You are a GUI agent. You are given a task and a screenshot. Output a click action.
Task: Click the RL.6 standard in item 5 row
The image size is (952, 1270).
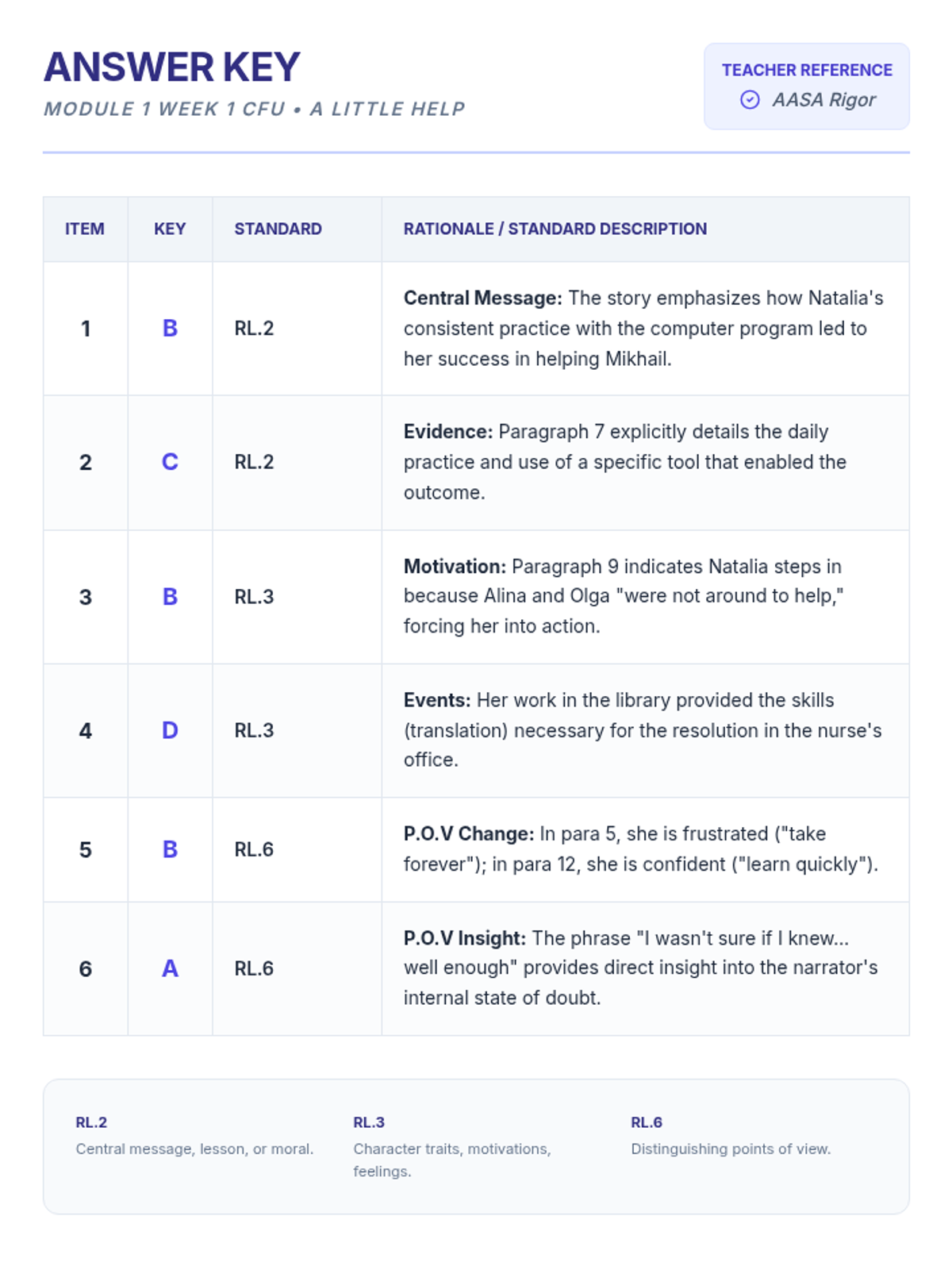(254, 849)
